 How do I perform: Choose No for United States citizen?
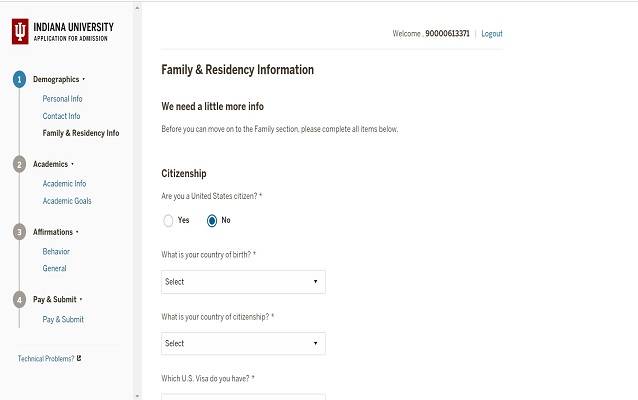coord(212,220)
